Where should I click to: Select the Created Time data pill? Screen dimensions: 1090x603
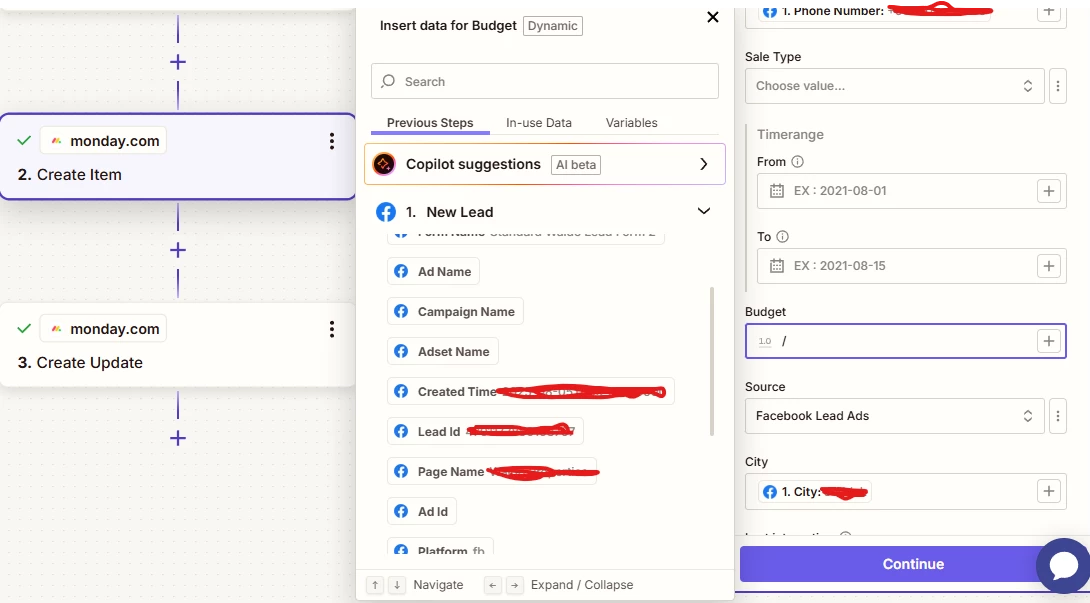click(530, 392)
